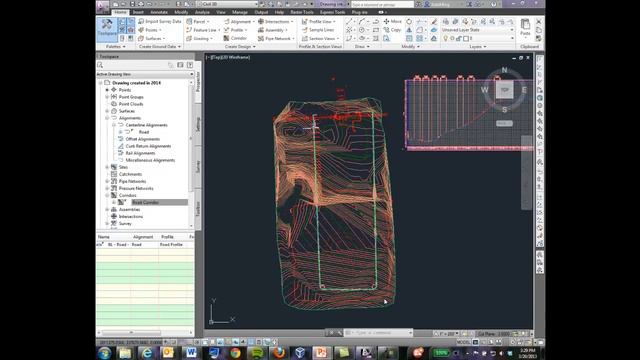Click the layer color swatch

466,38
